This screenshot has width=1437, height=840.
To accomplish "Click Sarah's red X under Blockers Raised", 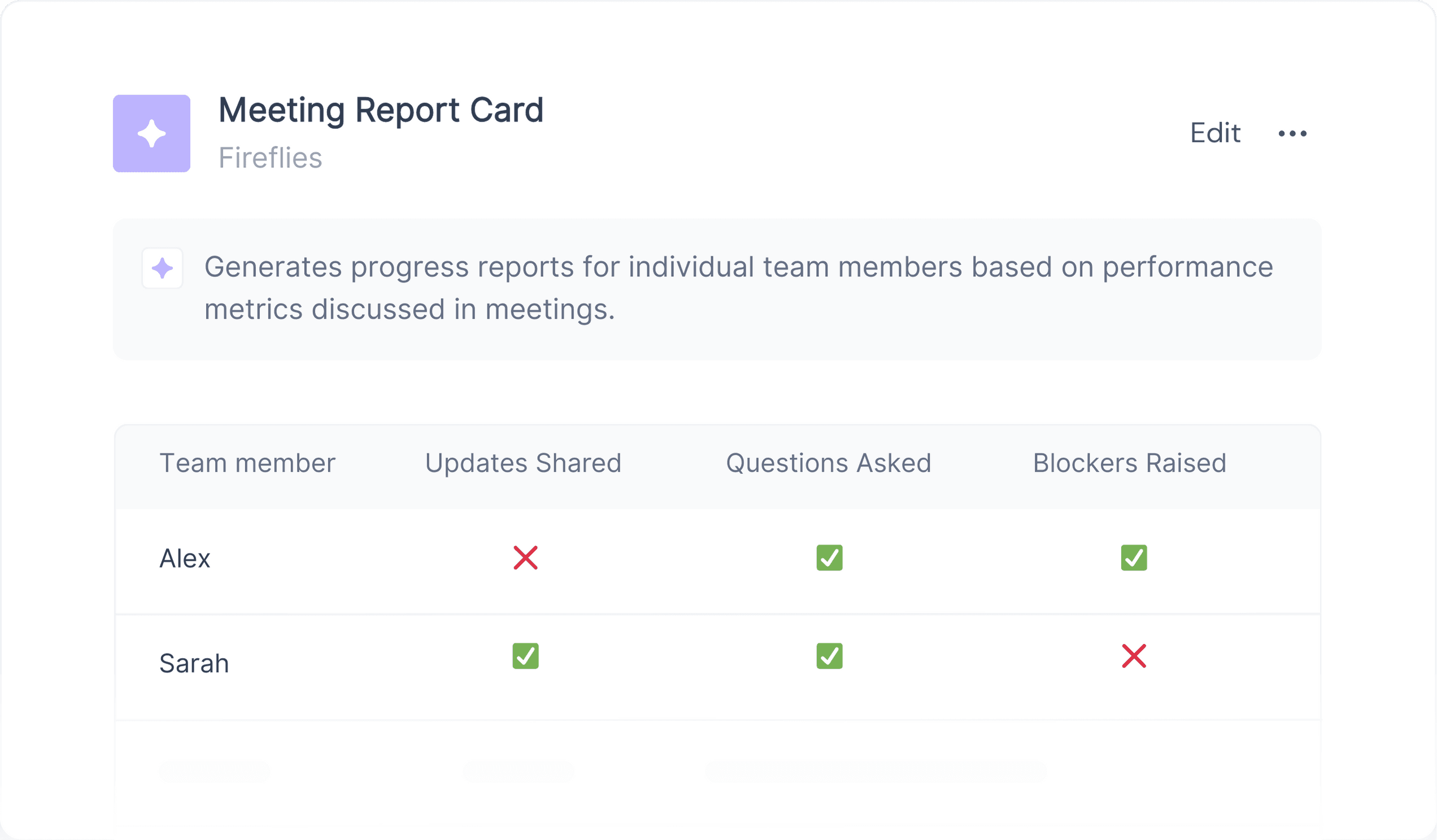I will tap(1134, 656).
